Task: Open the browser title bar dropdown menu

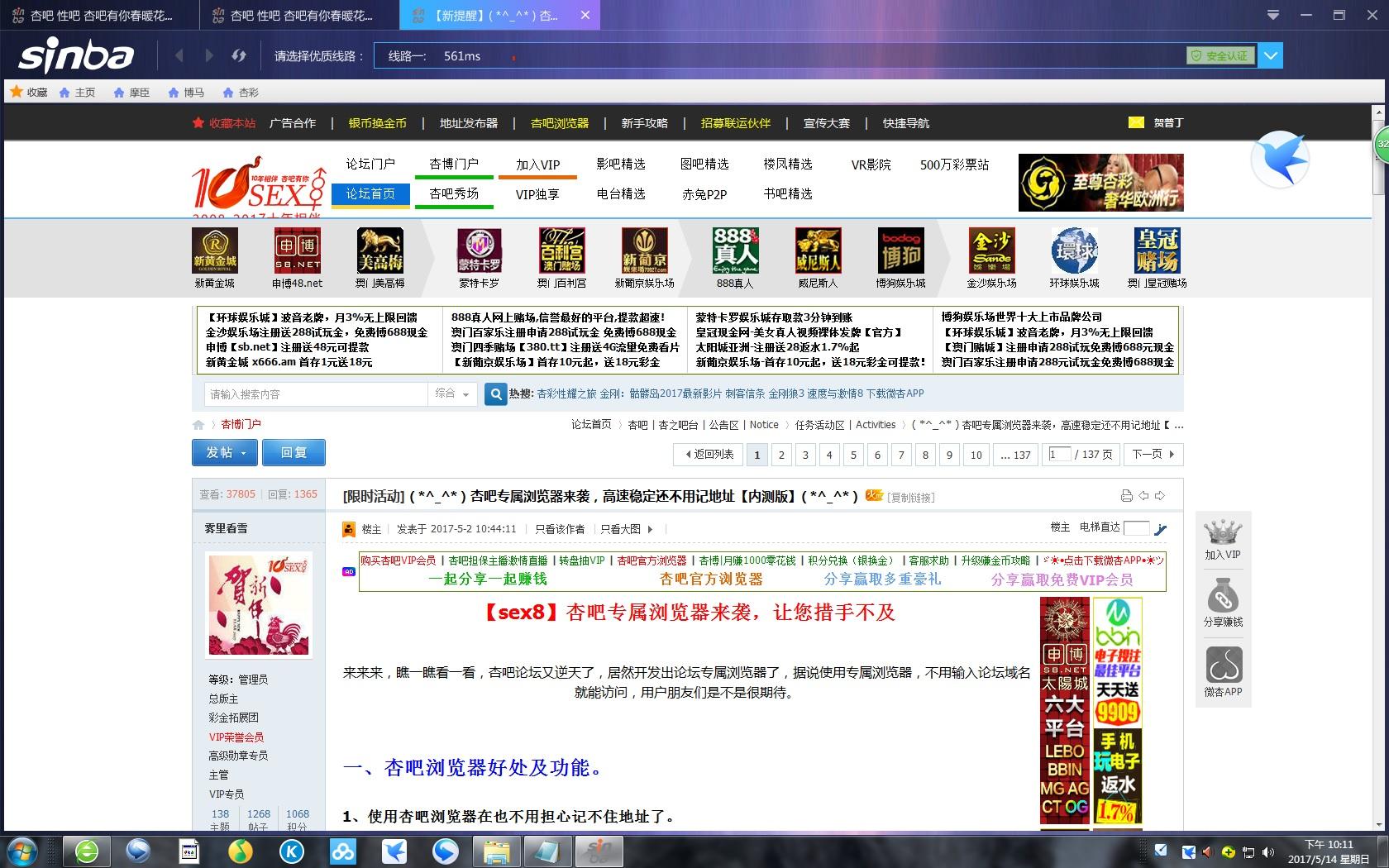Action: (x=1273, y=15)
